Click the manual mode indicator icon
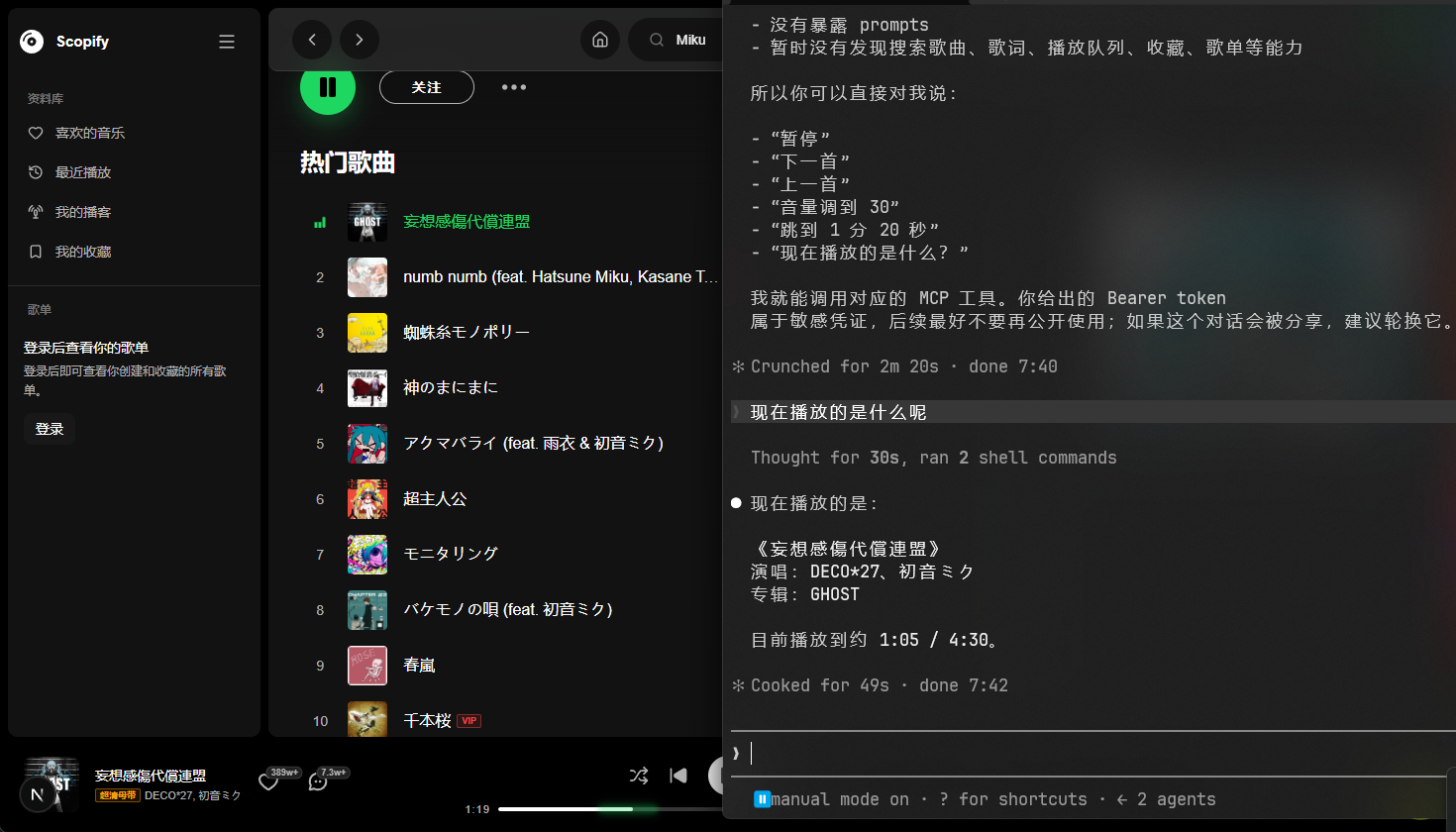This screenshot has width=1456, height=832. click(x=762, y=799)
